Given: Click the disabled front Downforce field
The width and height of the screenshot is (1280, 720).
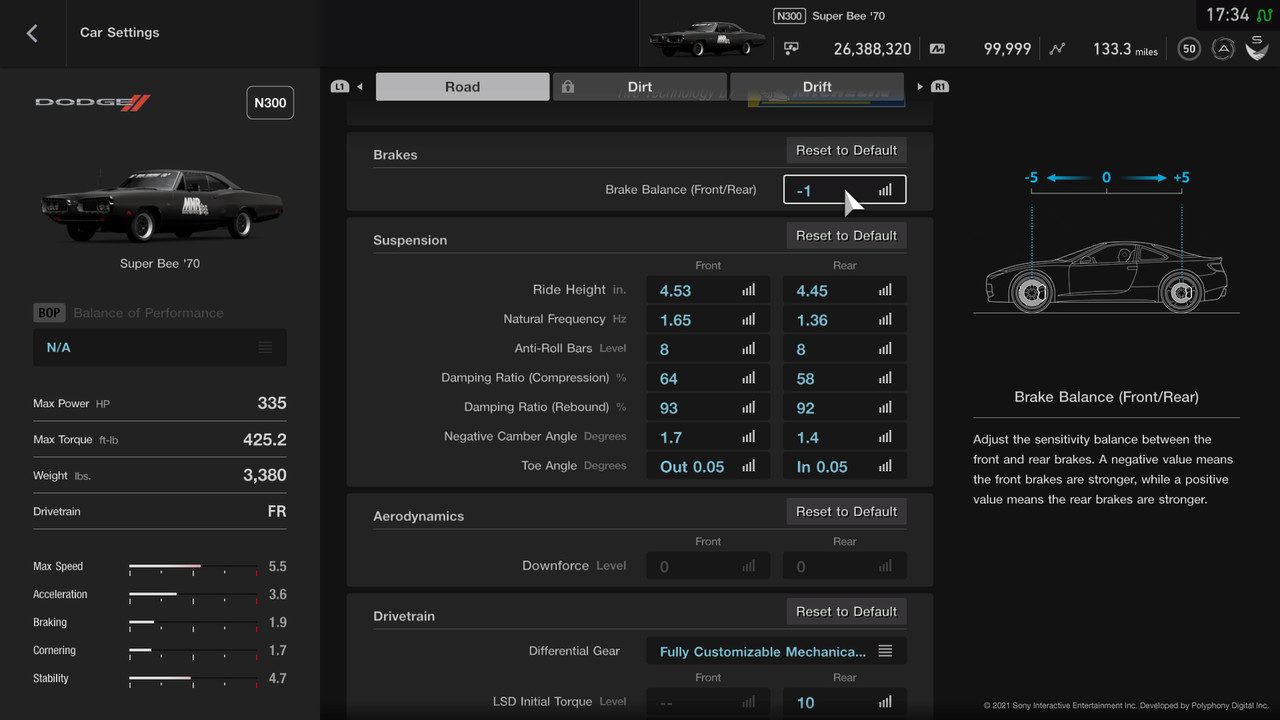Looking at the screenshot, I should click(x=708, y=566).
